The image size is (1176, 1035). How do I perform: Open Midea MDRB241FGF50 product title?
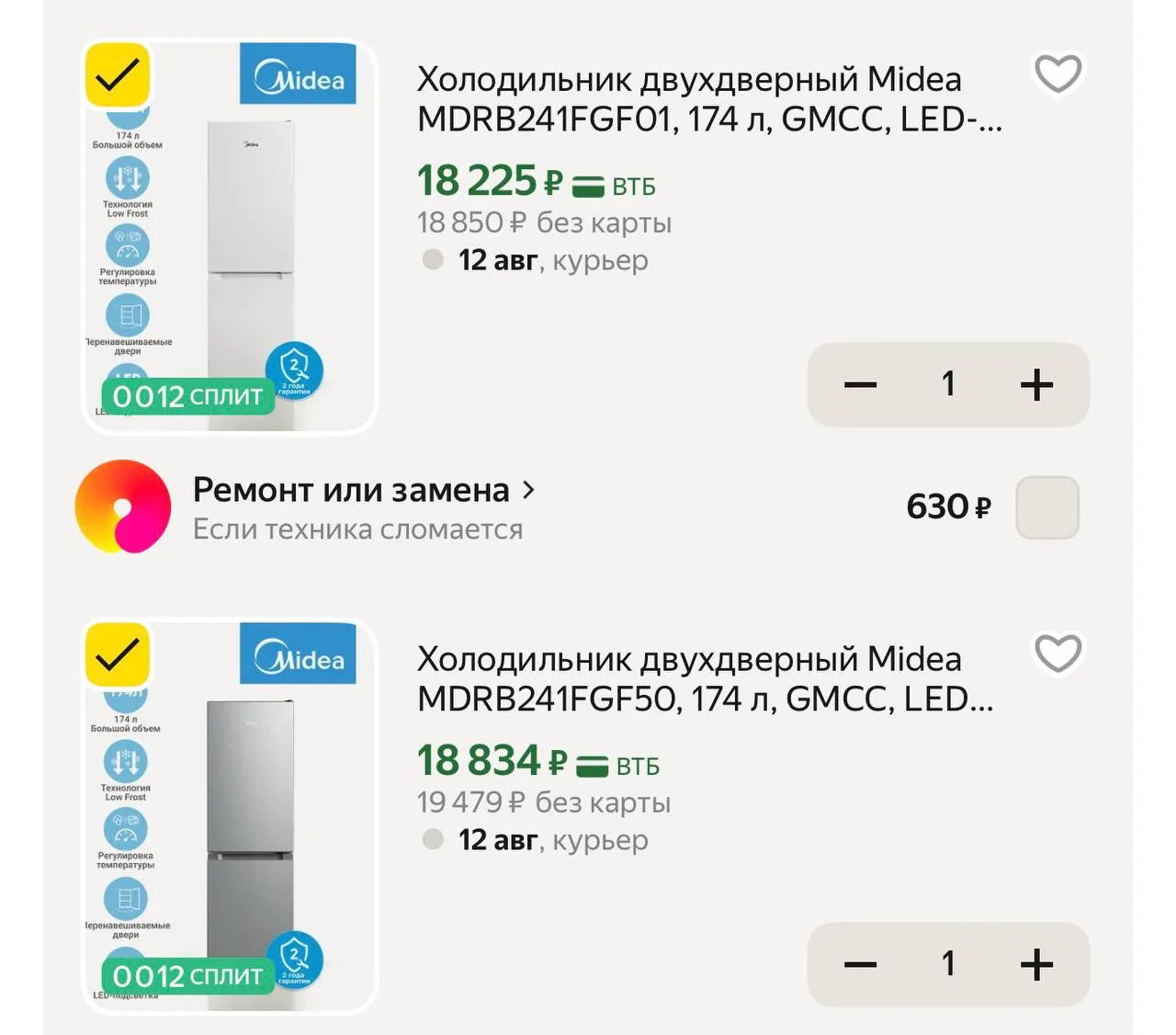(706, 679)
